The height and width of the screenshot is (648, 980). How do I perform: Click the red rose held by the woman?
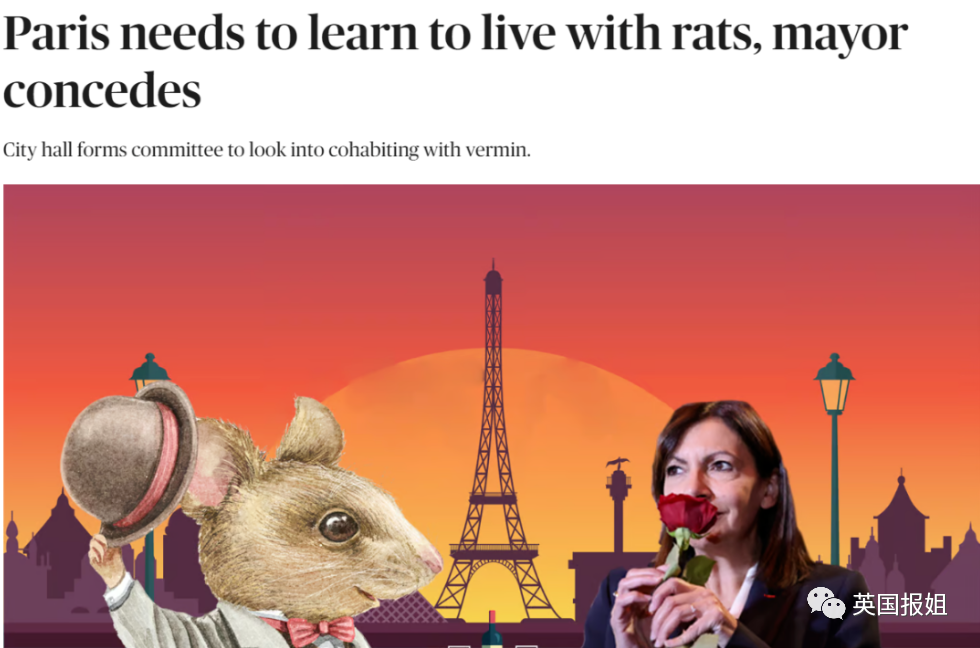tap(686, 514)
